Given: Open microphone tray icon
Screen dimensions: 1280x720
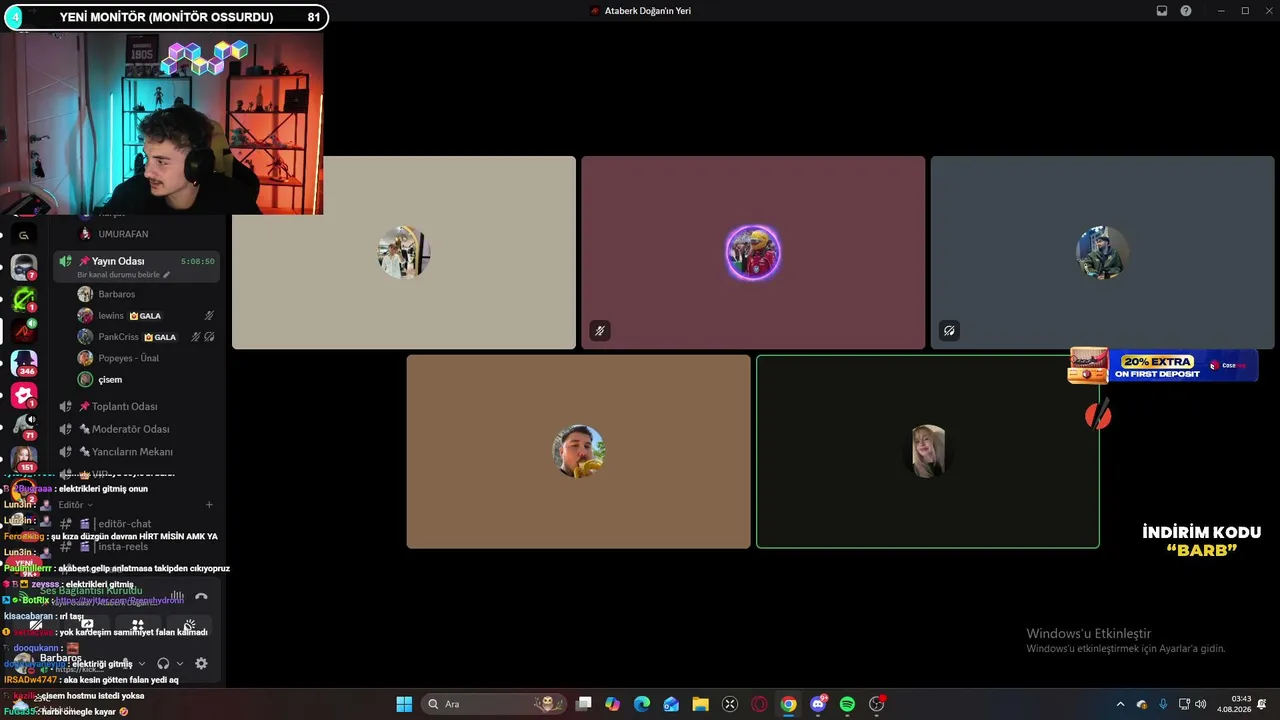Looking at the screenshot, I should (x=1162, y=704).
